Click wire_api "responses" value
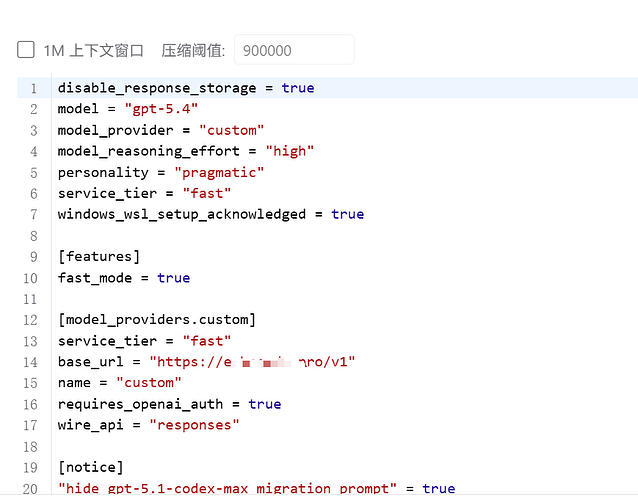Image resolution: width=638 pixels, height=499 pixels. click(x=194, y=425)
